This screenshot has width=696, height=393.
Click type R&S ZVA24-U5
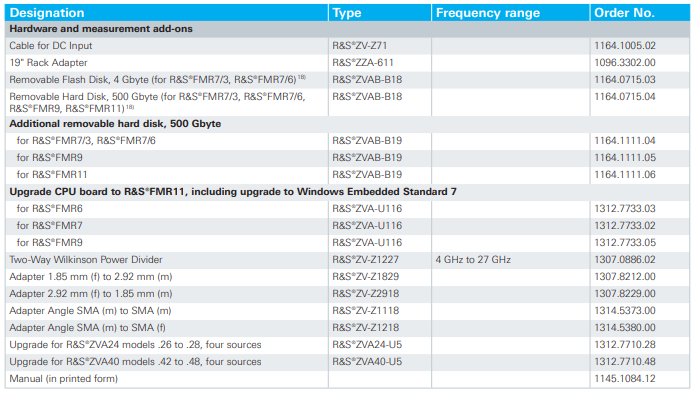(x=367, y=345)
